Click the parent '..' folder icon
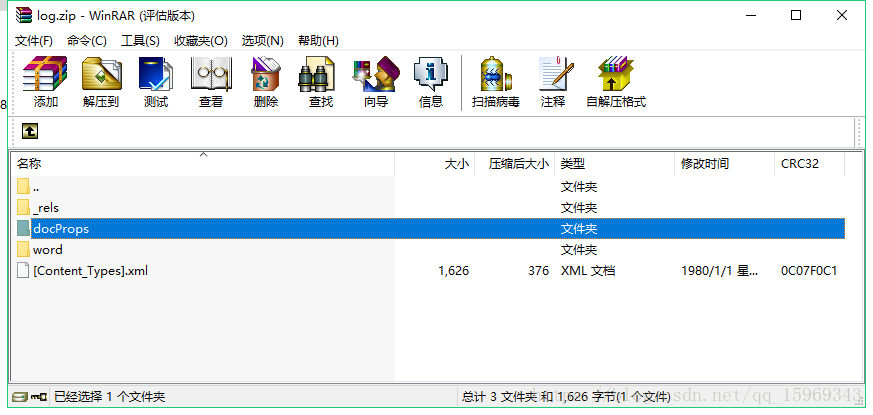The width and height of the screenshot is (873, 415). point(23,187)
